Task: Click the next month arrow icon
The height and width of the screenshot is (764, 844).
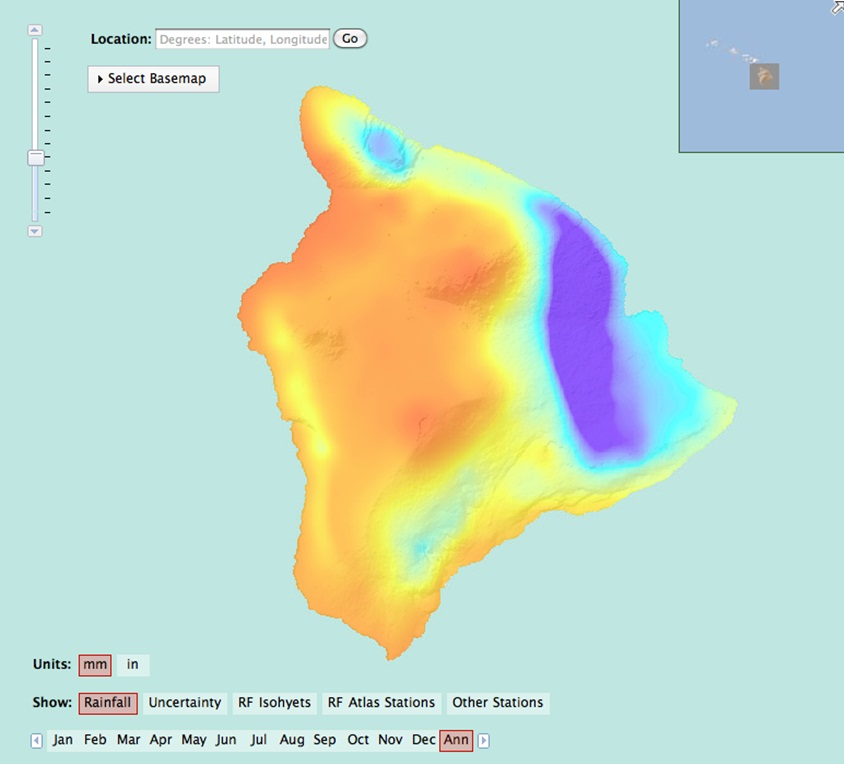Action: point(484,741)
